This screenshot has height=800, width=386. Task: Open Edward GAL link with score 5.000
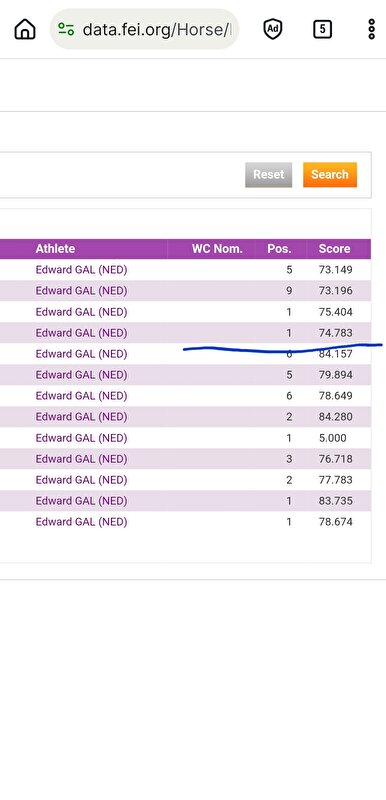81,438
